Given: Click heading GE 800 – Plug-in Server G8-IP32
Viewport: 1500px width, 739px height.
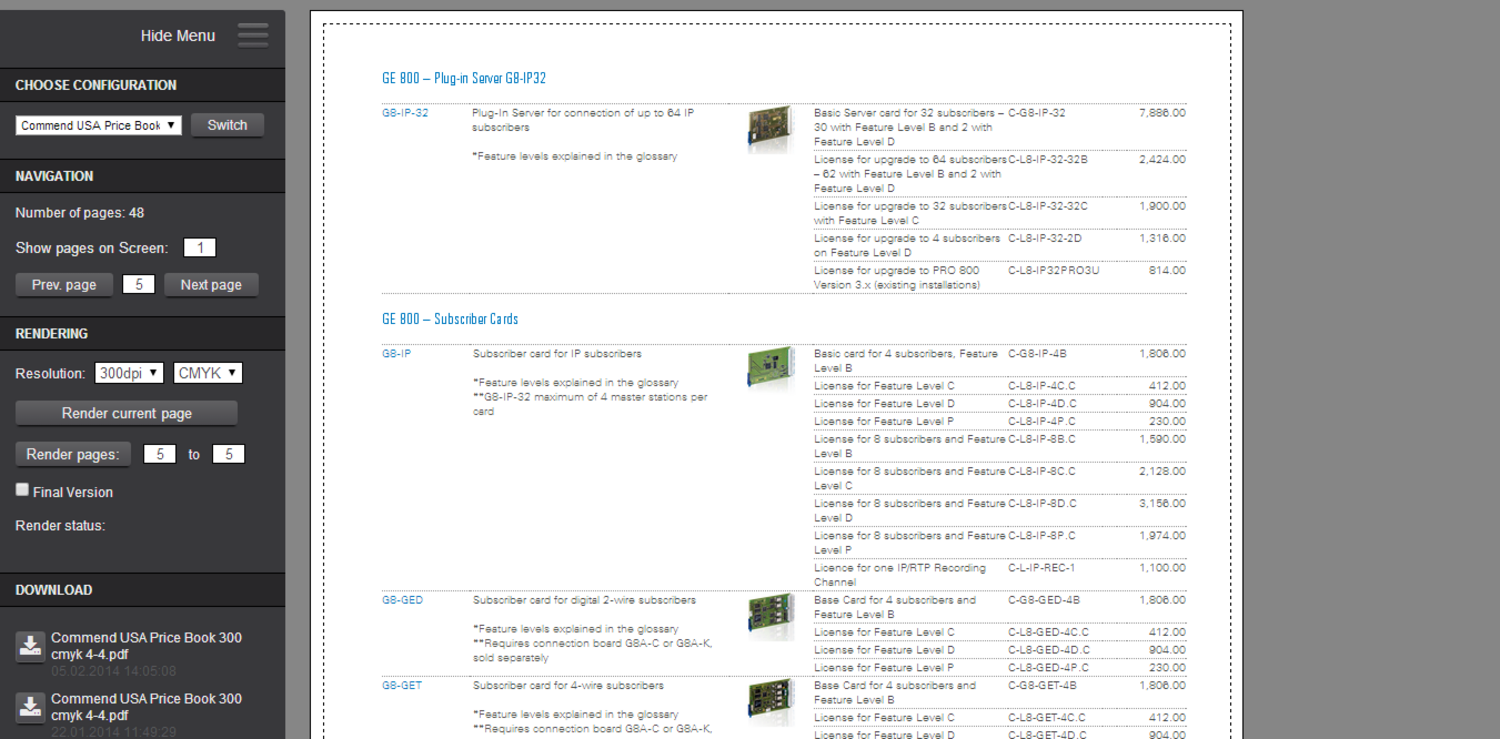Looking at the screenshot, I should pyautogui.click(x=464, y=78).
